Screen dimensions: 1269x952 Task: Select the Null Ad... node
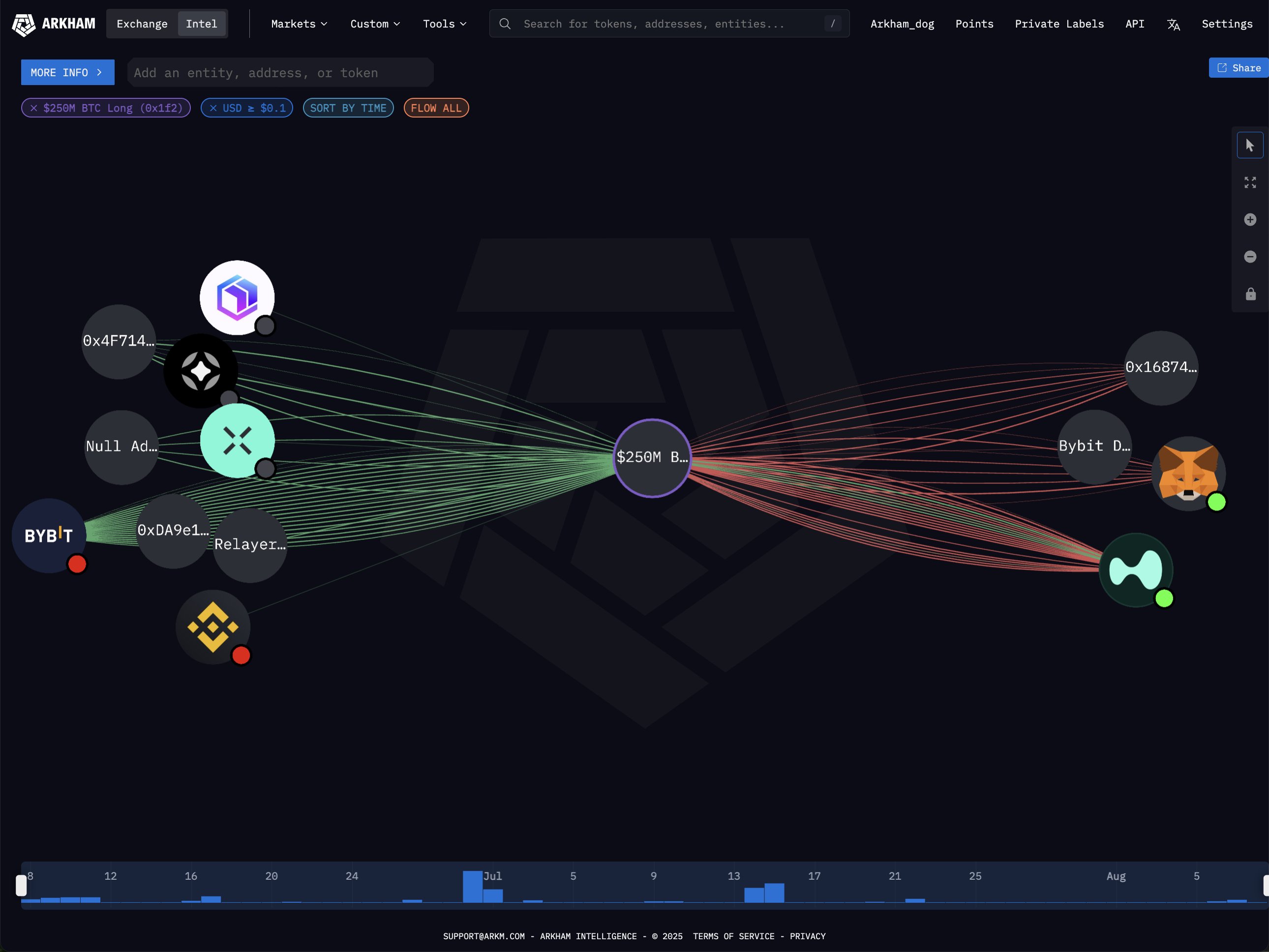click(121, 447)
